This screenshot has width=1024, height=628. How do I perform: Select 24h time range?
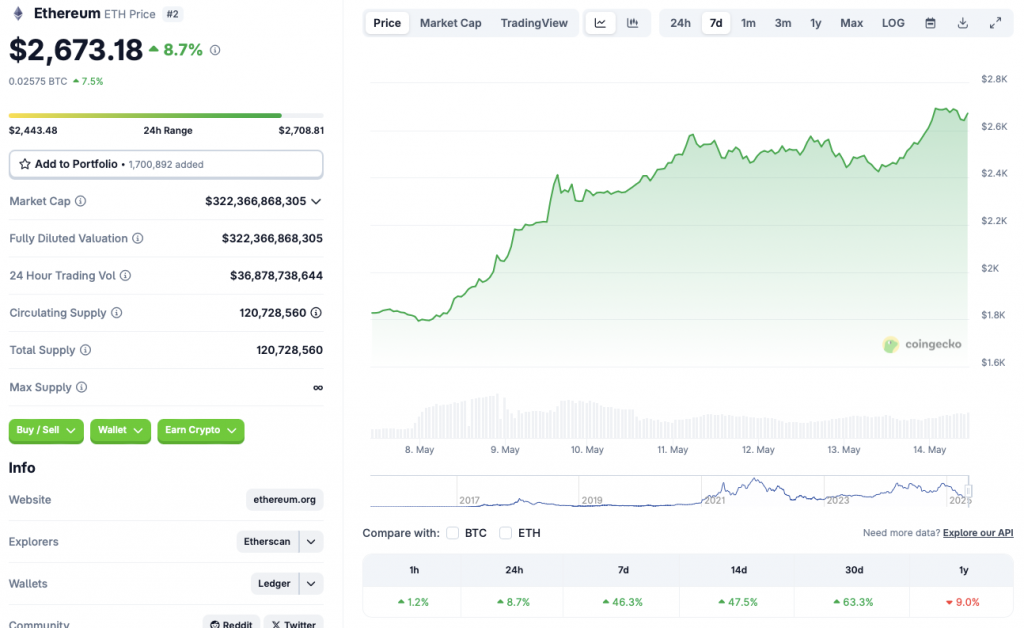(680, 23)
